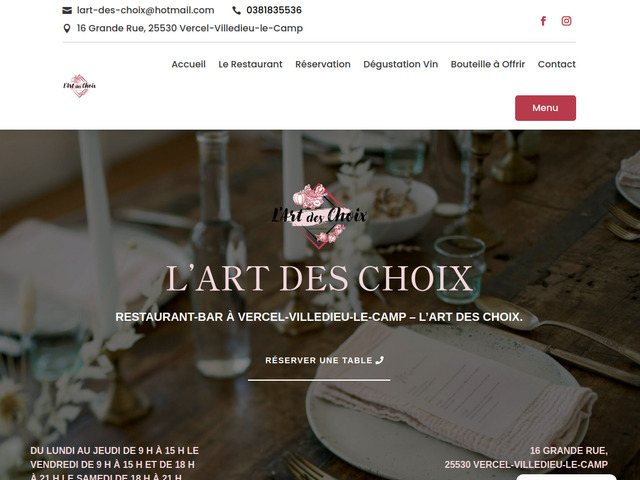Open the Réservation page

click(323, 64)
